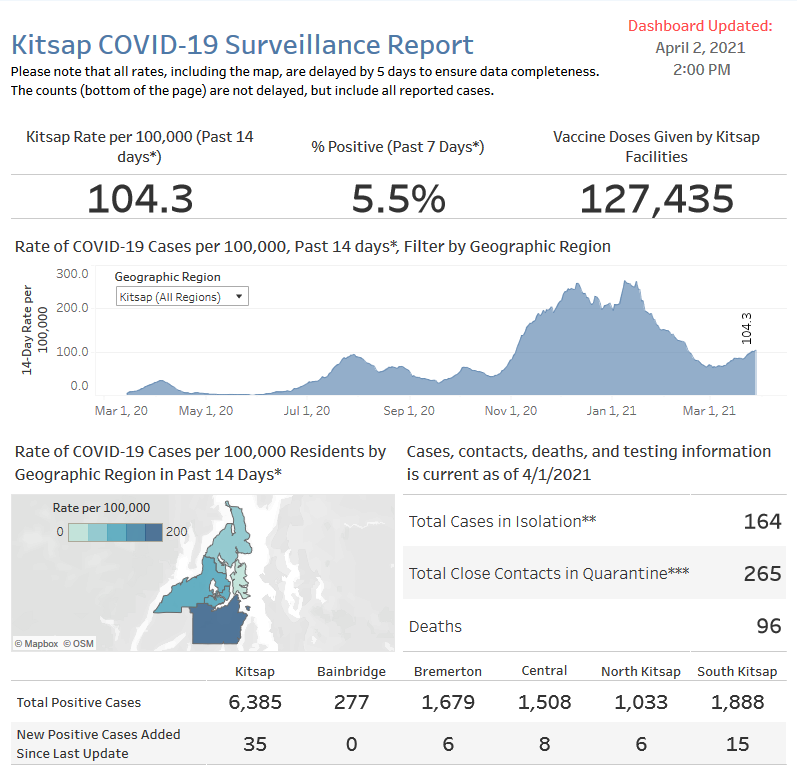Click the Total Cases in Isolation value 164
This screenshot has width=797, height=776.
[762, 521]
